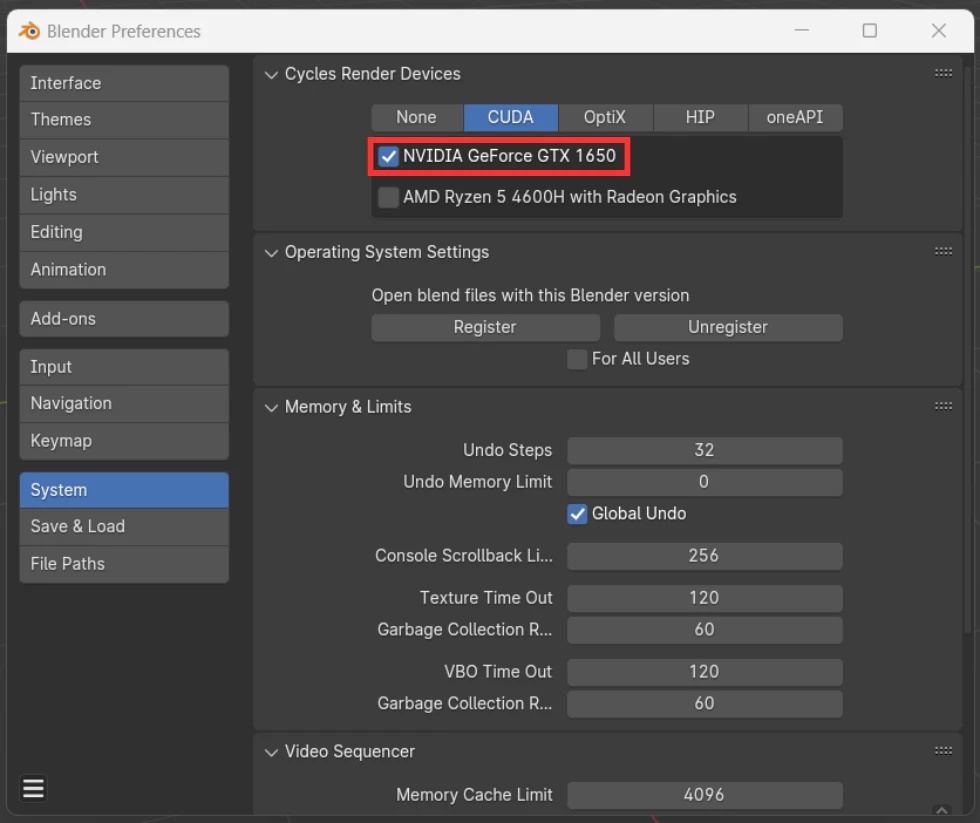This screenshot has height=823, width=980.
Task: Select the System section
Action: click(124, 490)
